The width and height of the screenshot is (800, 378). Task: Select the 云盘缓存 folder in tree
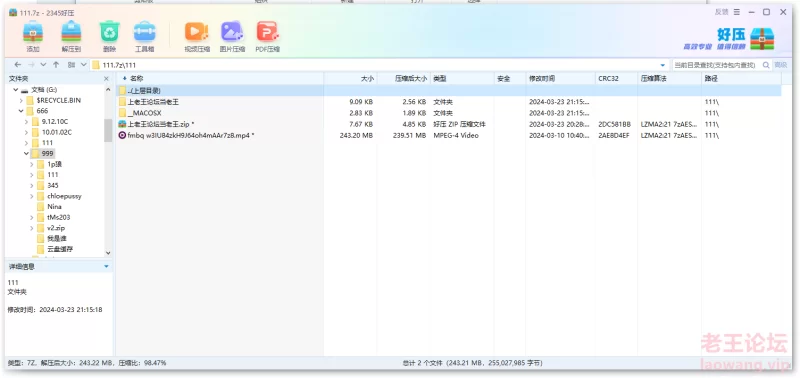click(60, 249)
